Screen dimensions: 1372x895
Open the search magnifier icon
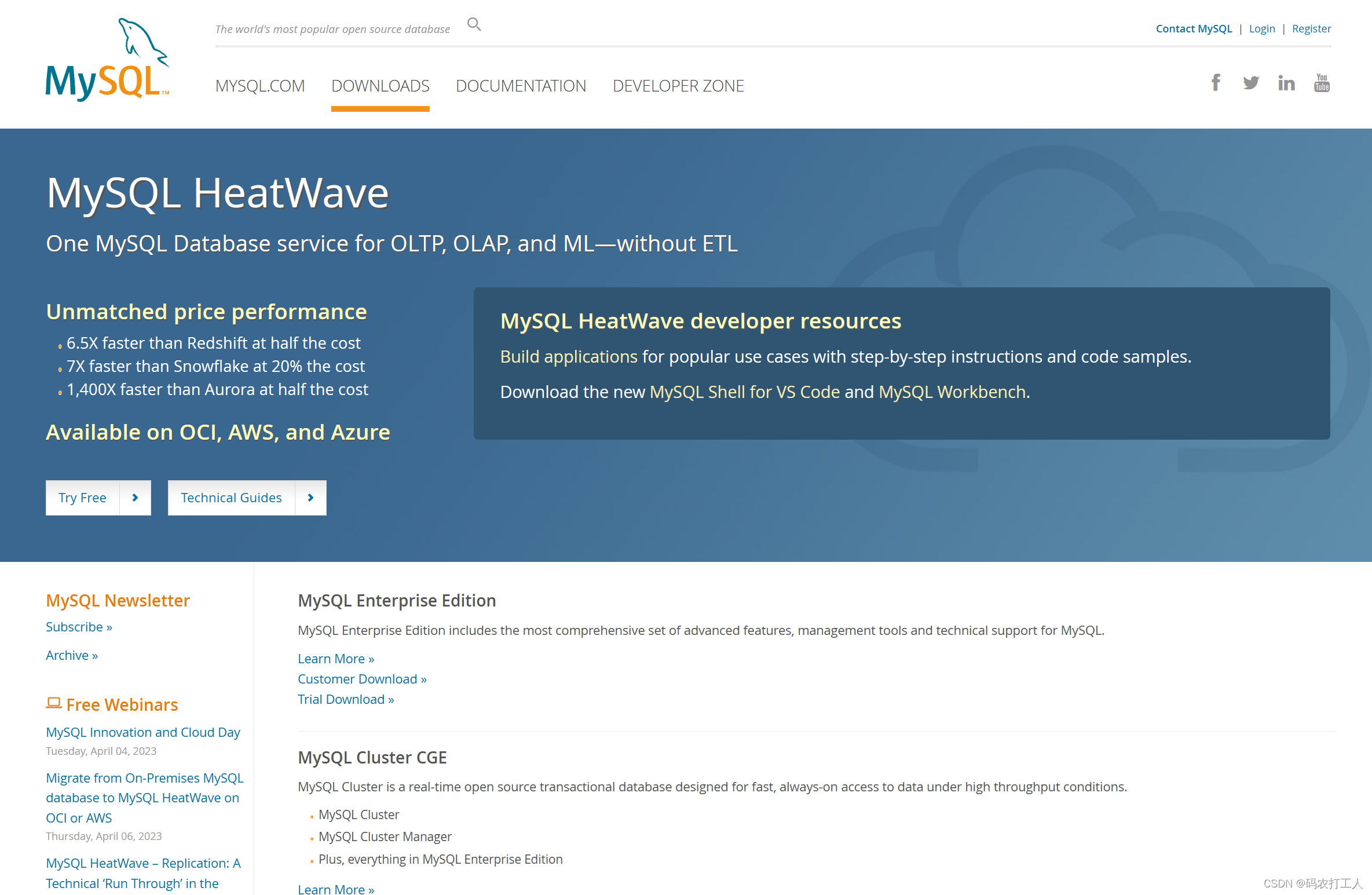(474, 24)
